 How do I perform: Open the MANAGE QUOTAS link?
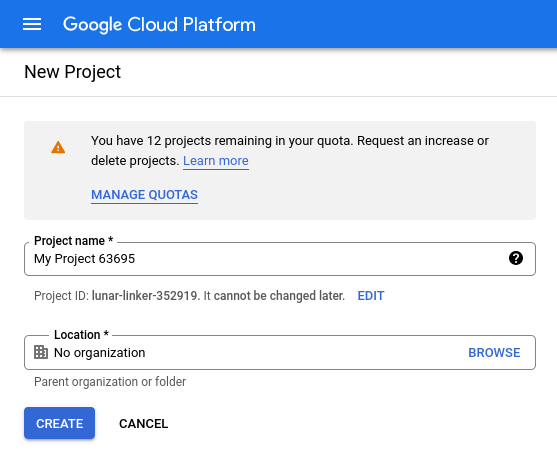[144, 195]
